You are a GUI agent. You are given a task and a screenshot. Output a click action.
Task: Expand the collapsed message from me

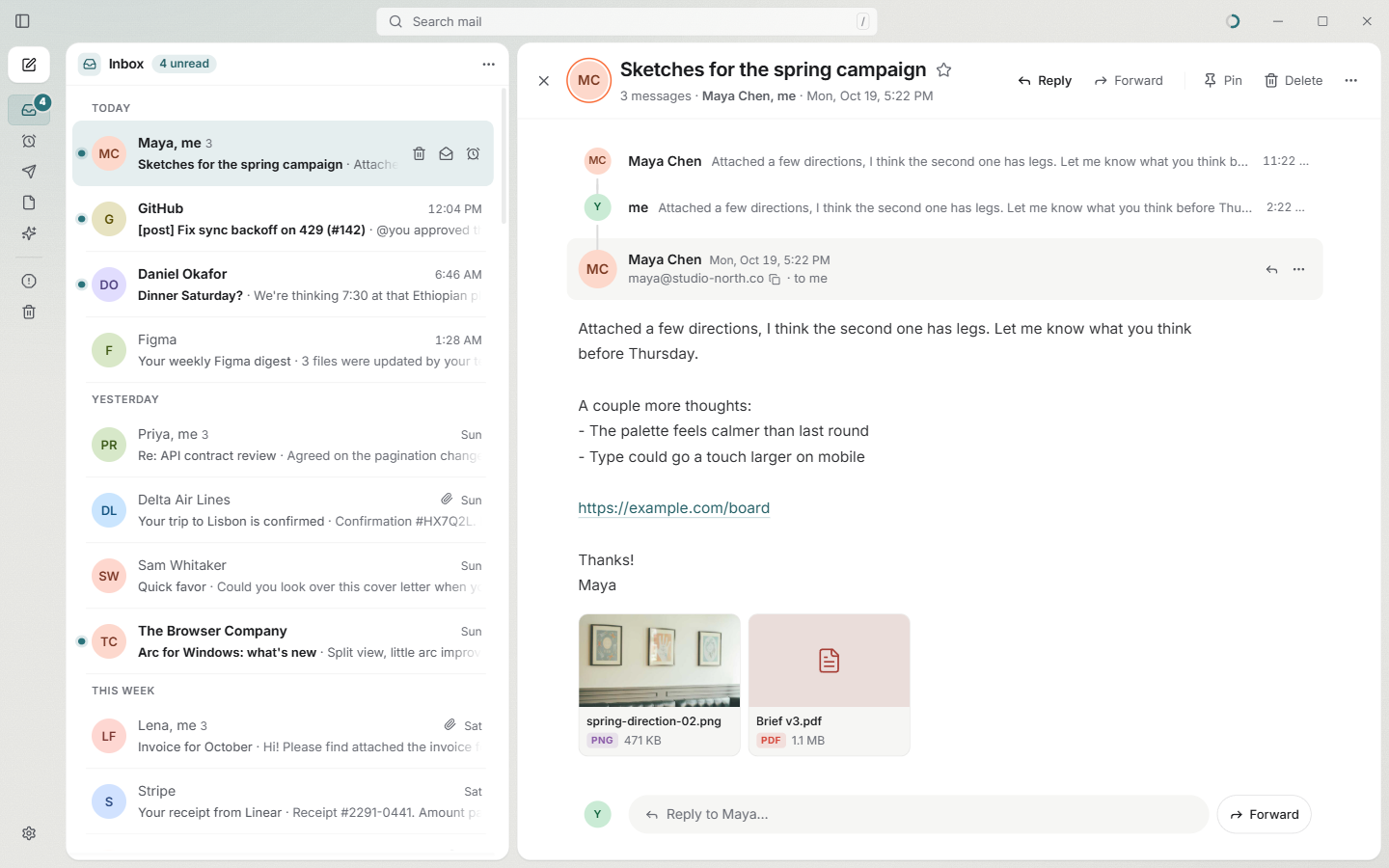point(944,207)
